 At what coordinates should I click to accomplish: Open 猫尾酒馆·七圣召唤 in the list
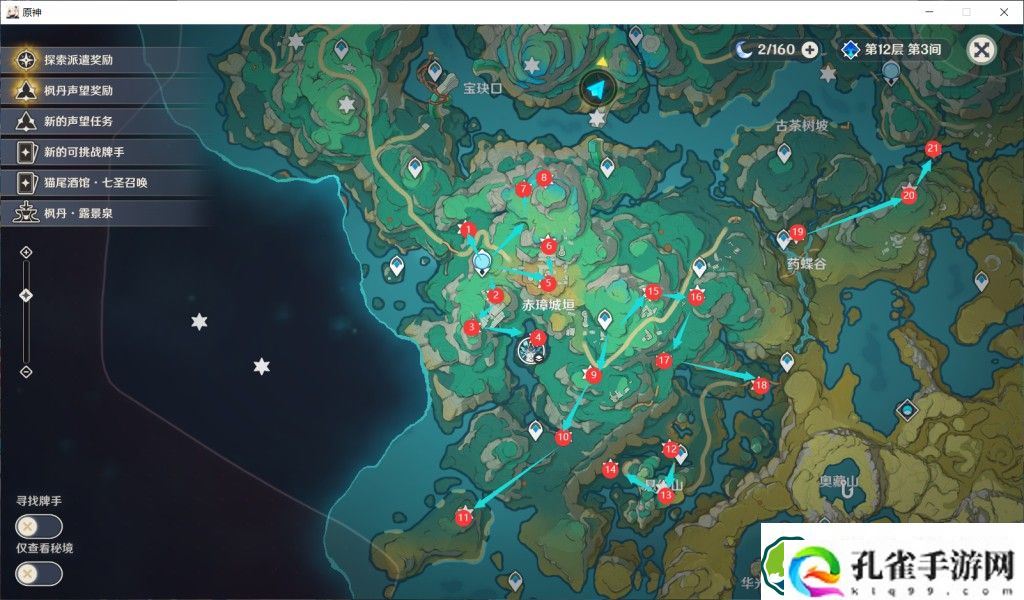click(x=104, y=183)
